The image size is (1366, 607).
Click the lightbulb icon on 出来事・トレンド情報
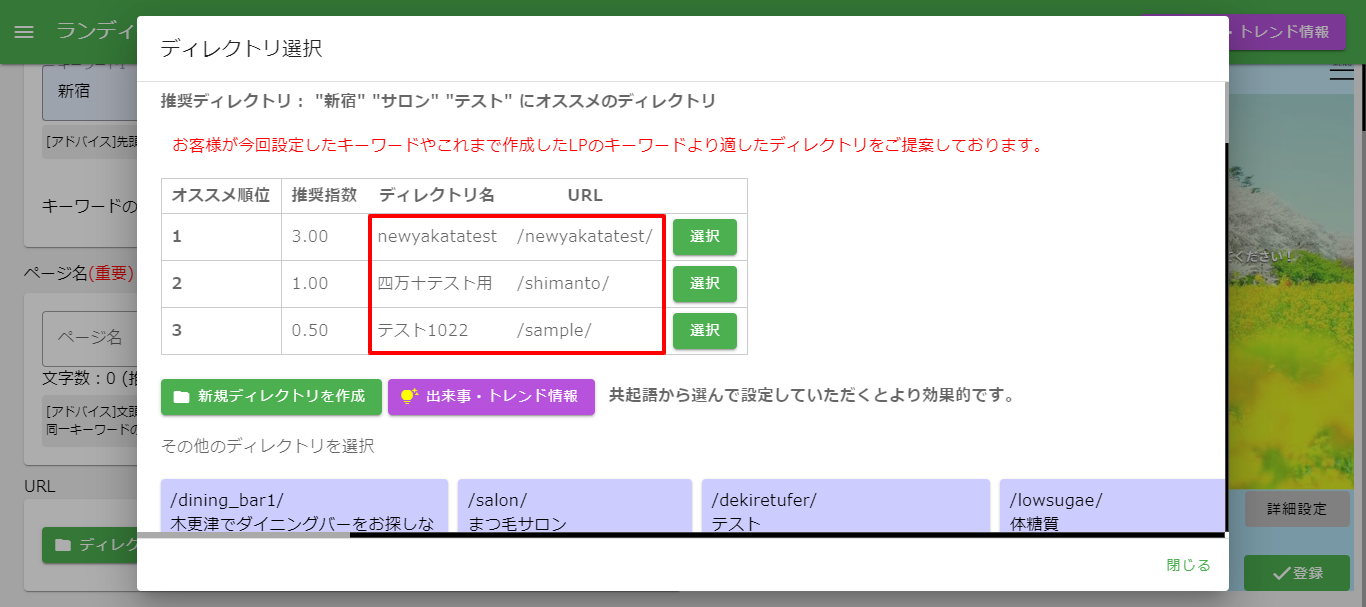point(409,396)
